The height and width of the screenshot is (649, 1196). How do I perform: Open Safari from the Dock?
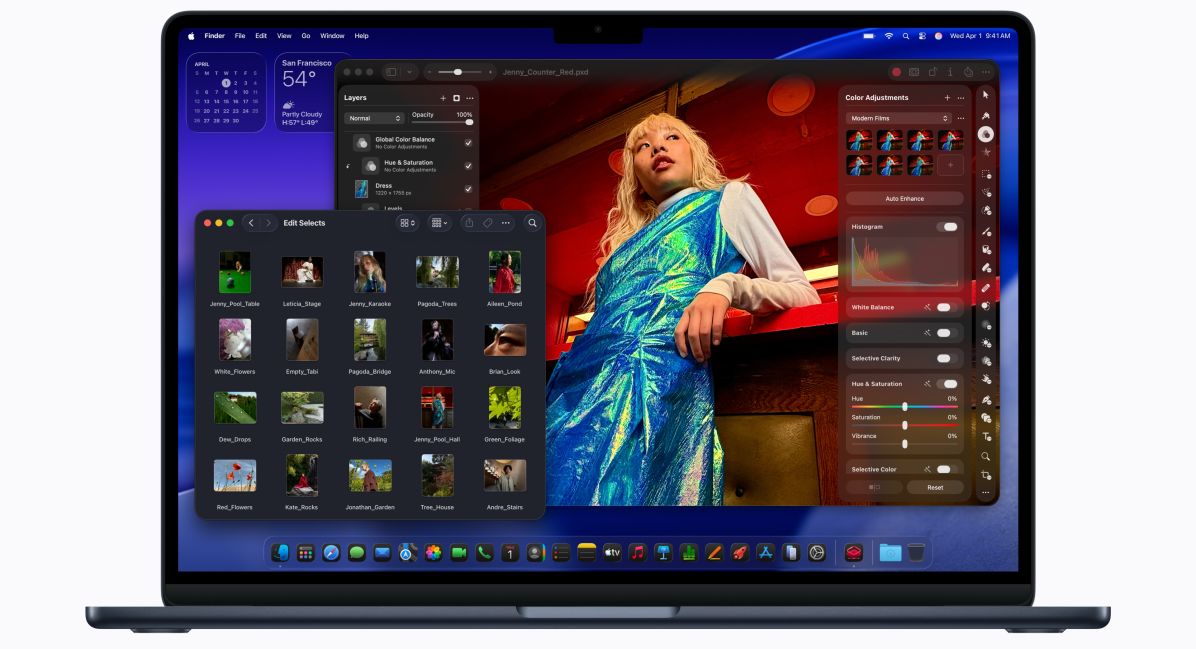331,552
